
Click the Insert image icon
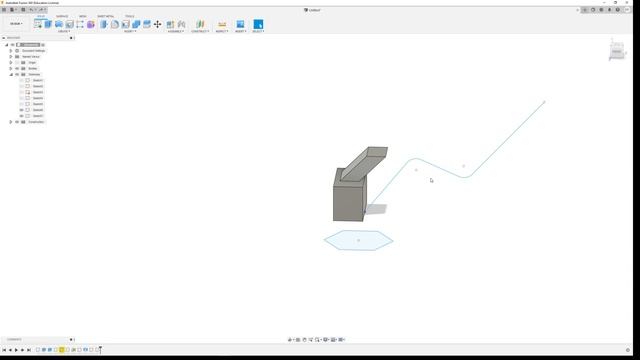[x=240, y=24]
